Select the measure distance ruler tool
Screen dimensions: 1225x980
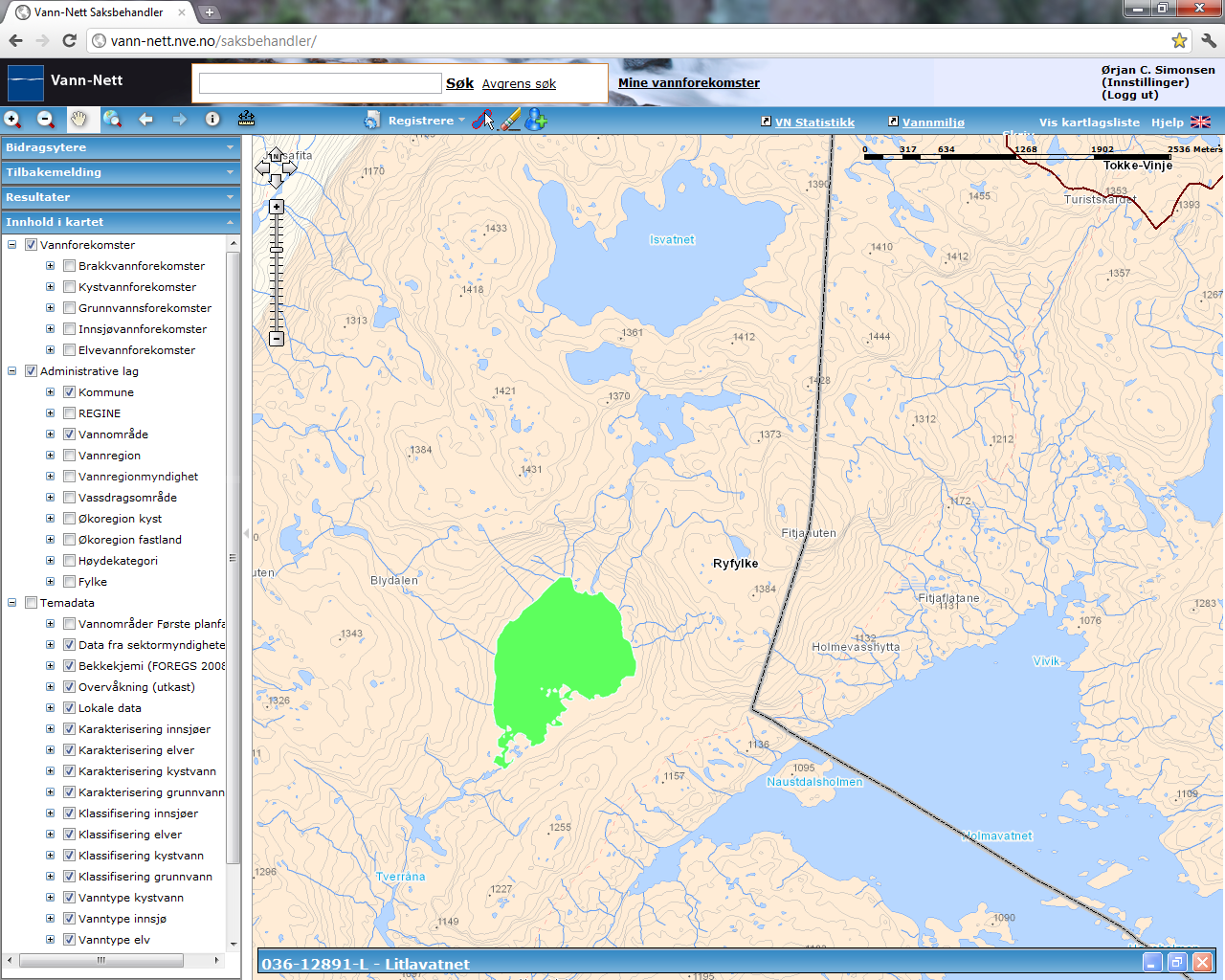click(246, 119)
